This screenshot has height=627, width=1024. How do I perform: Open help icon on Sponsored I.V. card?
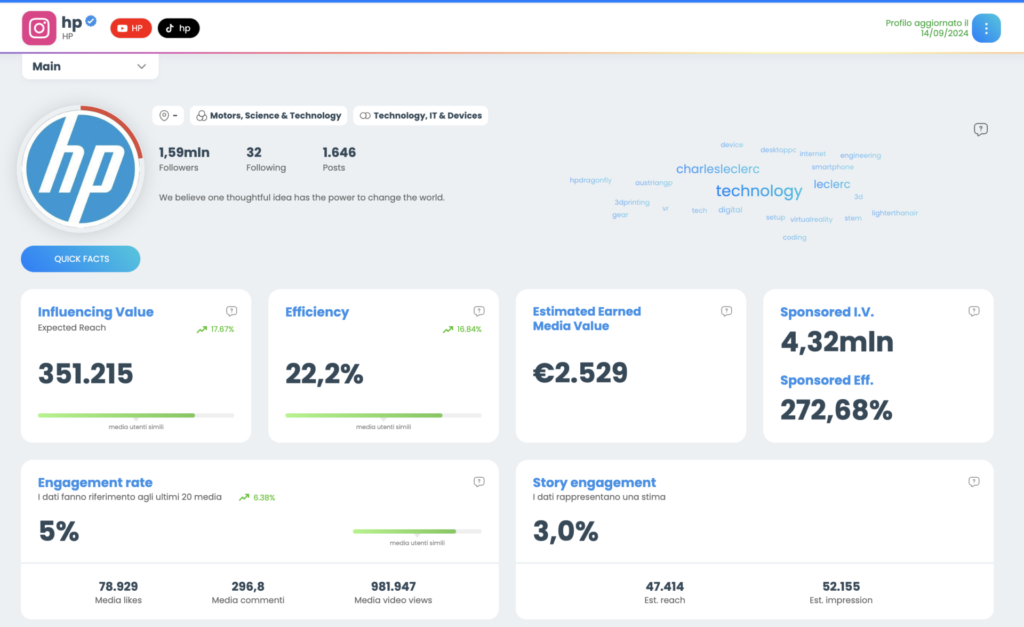974,311
